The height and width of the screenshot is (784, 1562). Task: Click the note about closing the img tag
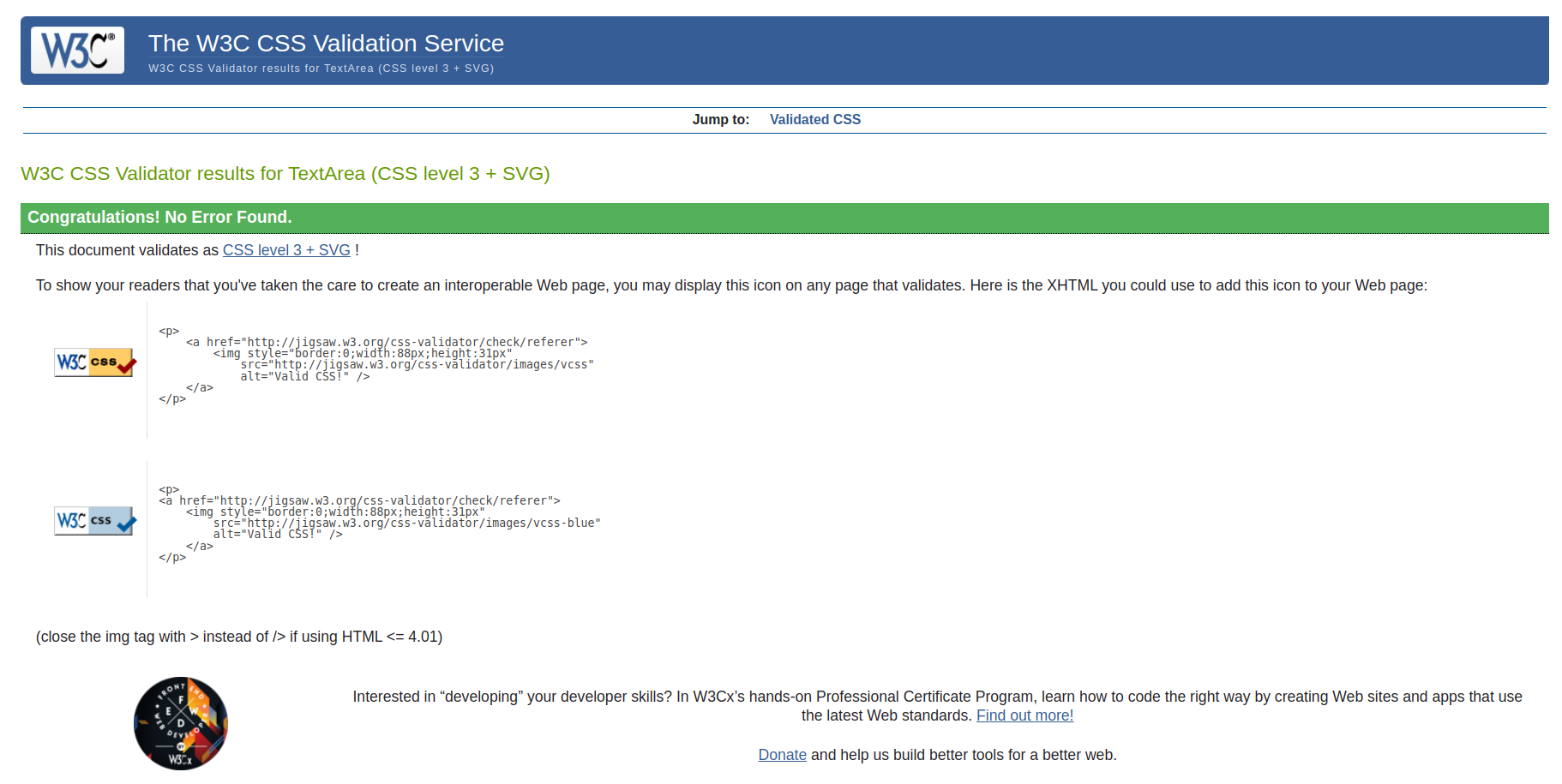[x=239, y=637]
